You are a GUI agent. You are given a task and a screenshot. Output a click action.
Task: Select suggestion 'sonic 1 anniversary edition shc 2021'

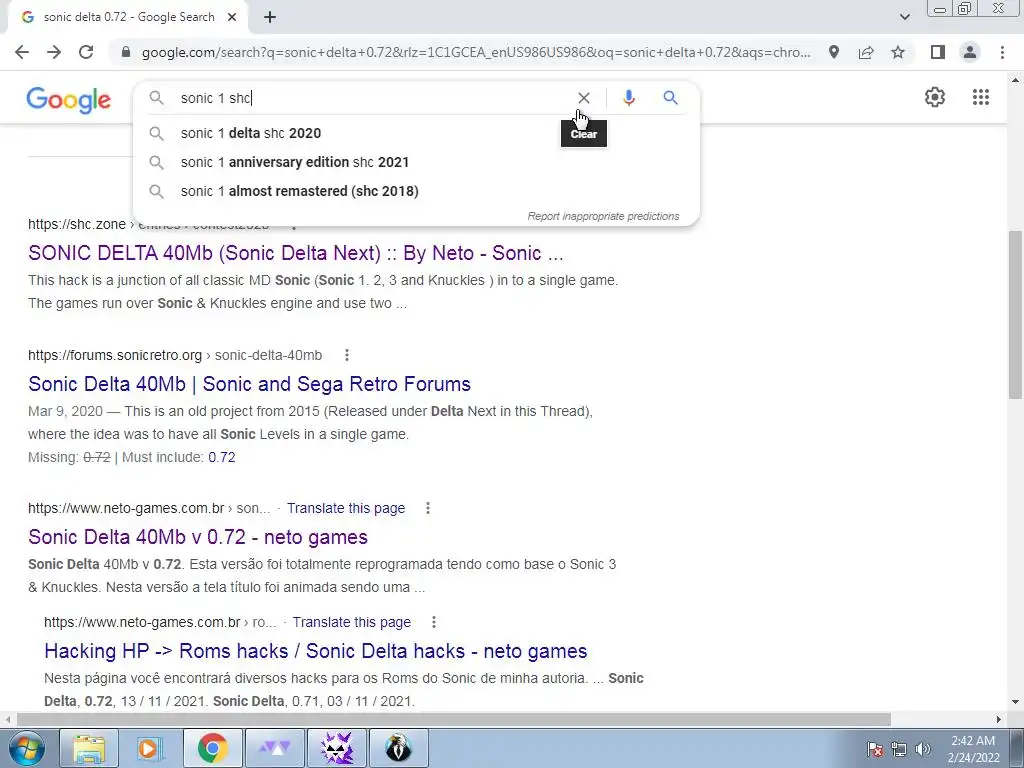click(416, 162)
